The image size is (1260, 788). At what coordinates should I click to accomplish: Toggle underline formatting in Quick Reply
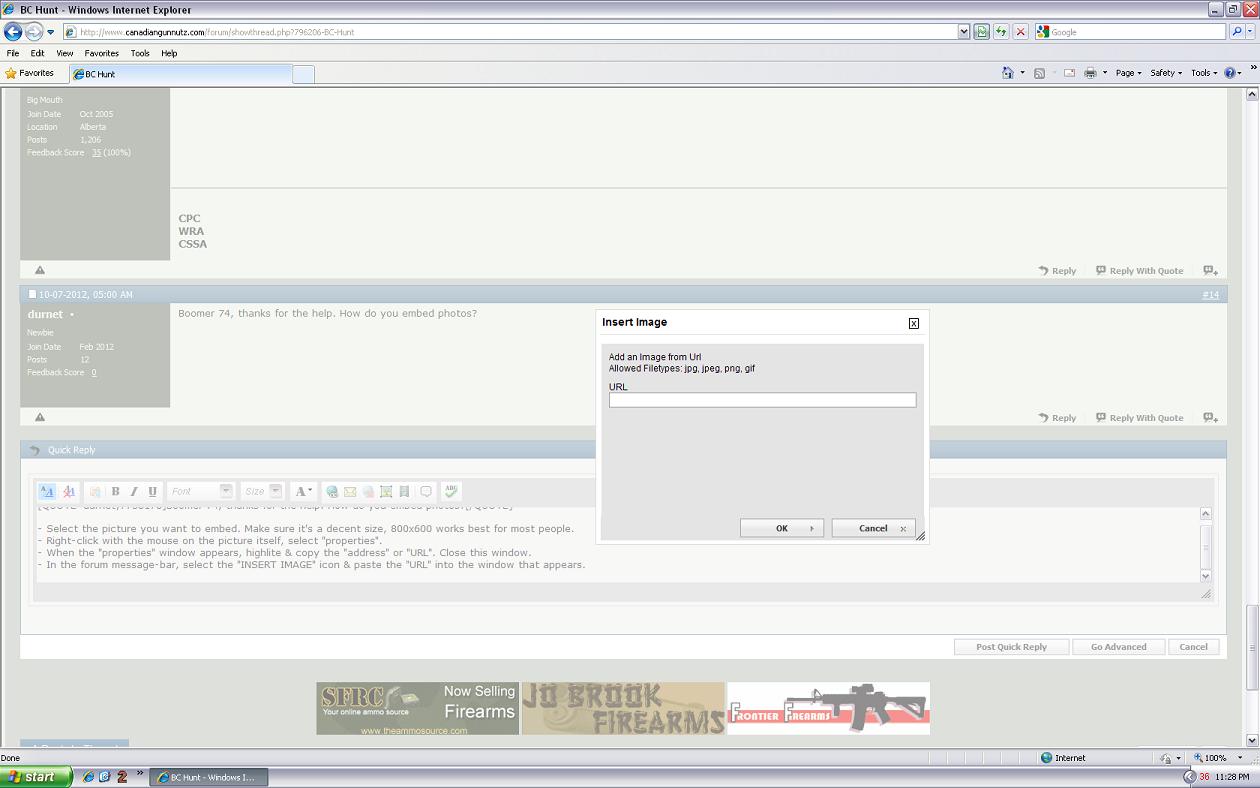152,491
